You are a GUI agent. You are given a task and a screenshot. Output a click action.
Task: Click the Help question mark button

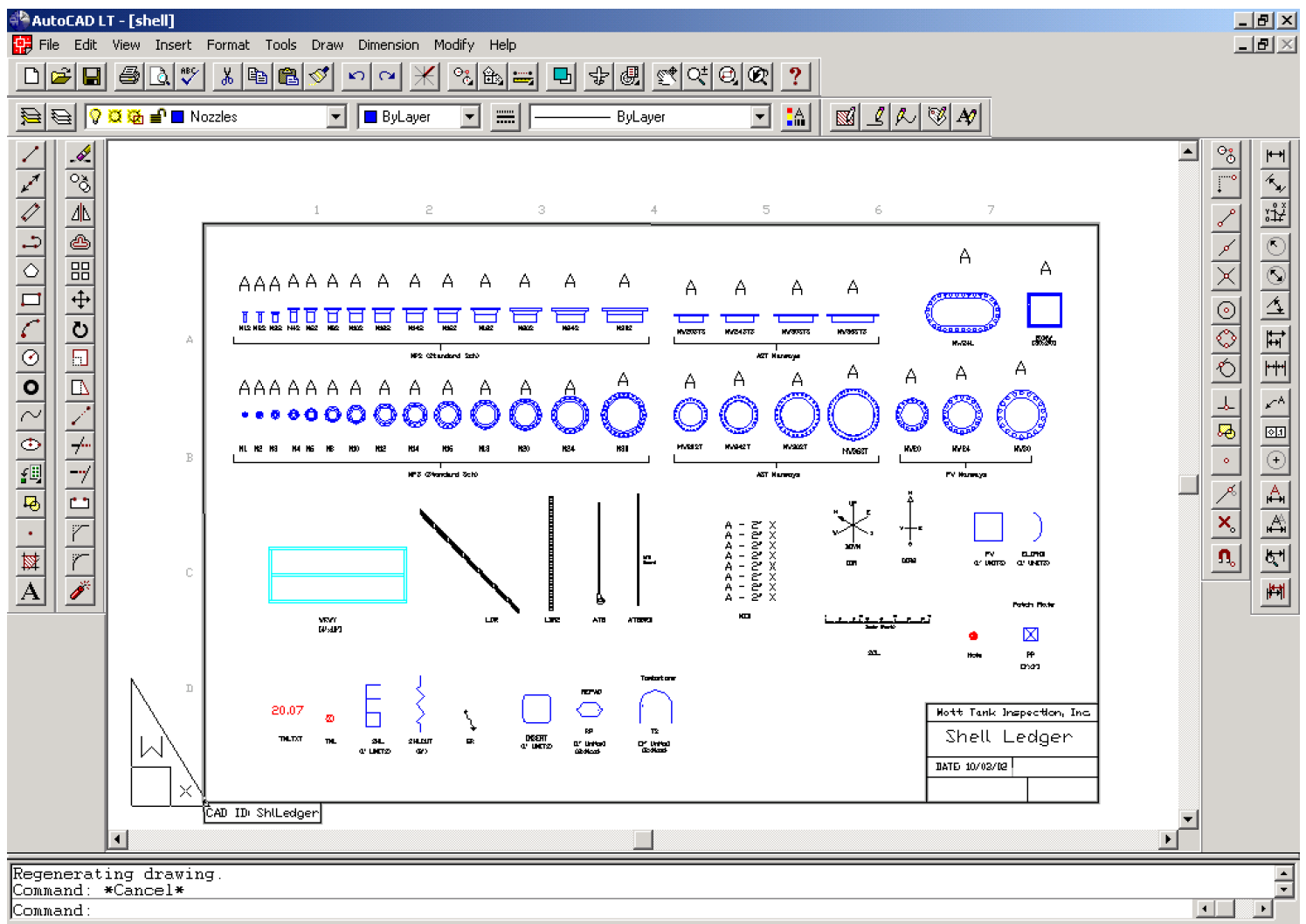point(795,77)
